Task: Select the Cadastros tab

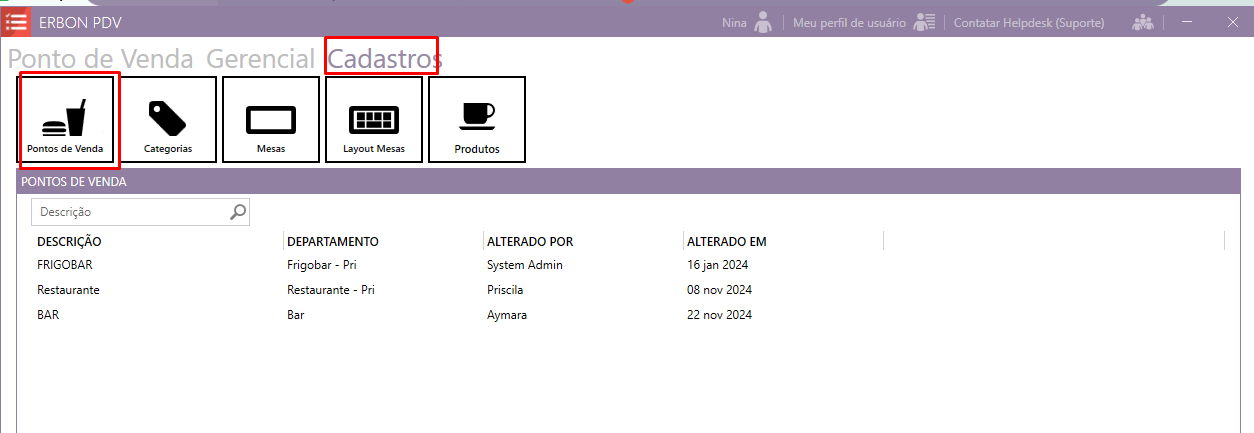Action: (384, 59)
